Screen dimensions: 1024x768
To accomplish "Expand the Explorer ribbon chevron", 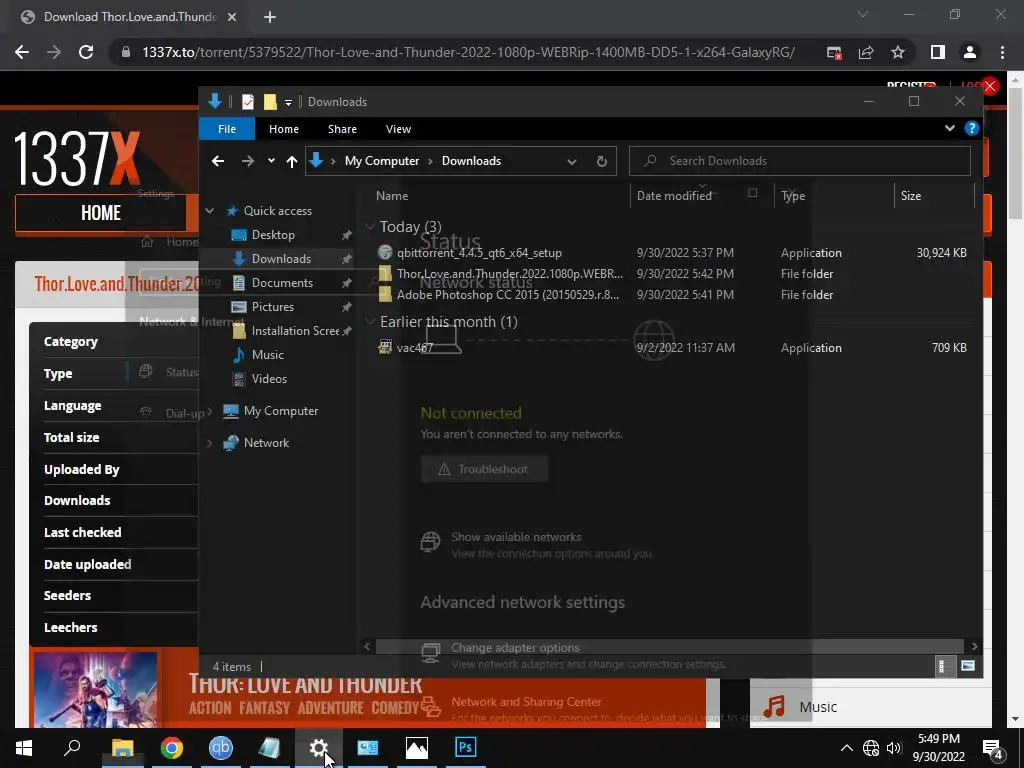I will click(950, 129).
